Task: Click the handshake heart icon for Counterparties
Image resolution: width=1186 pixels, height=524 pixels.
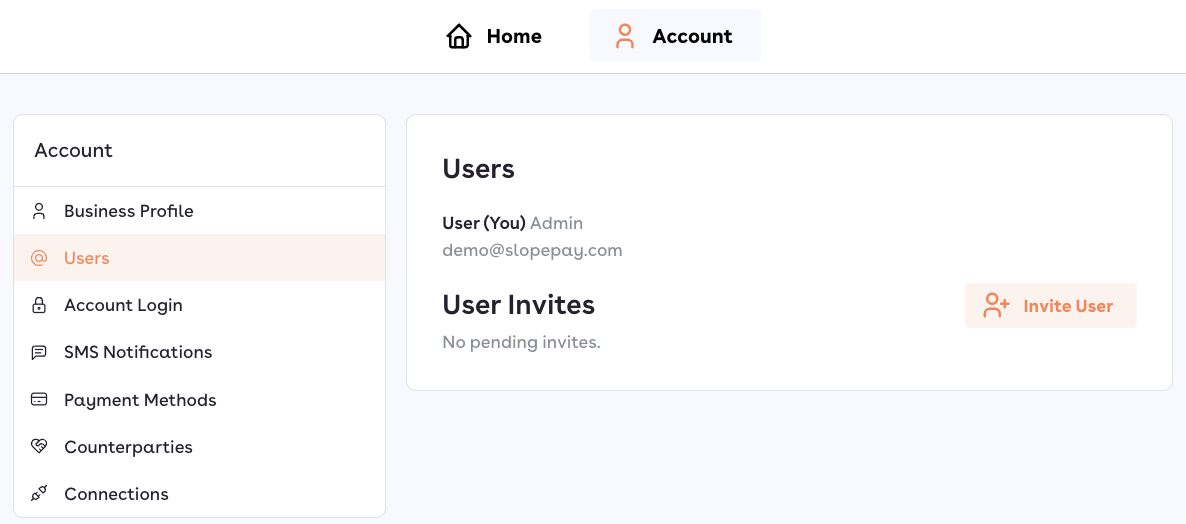Action: coord(39,447)
